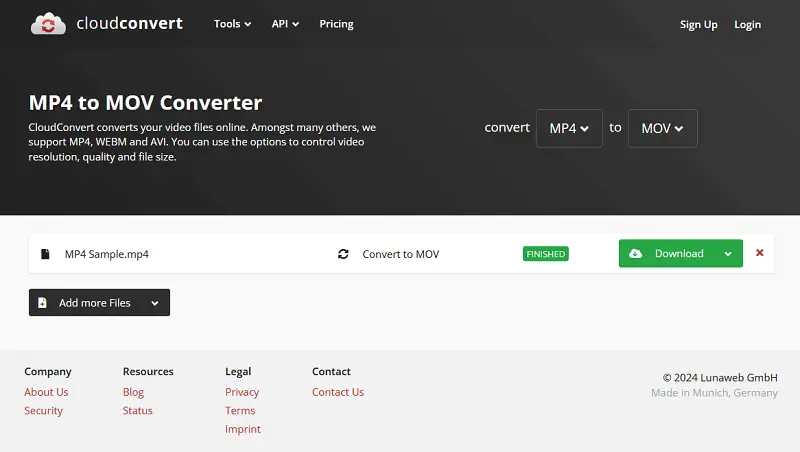Open the Status footer link
800x452 pixels.
137,410
